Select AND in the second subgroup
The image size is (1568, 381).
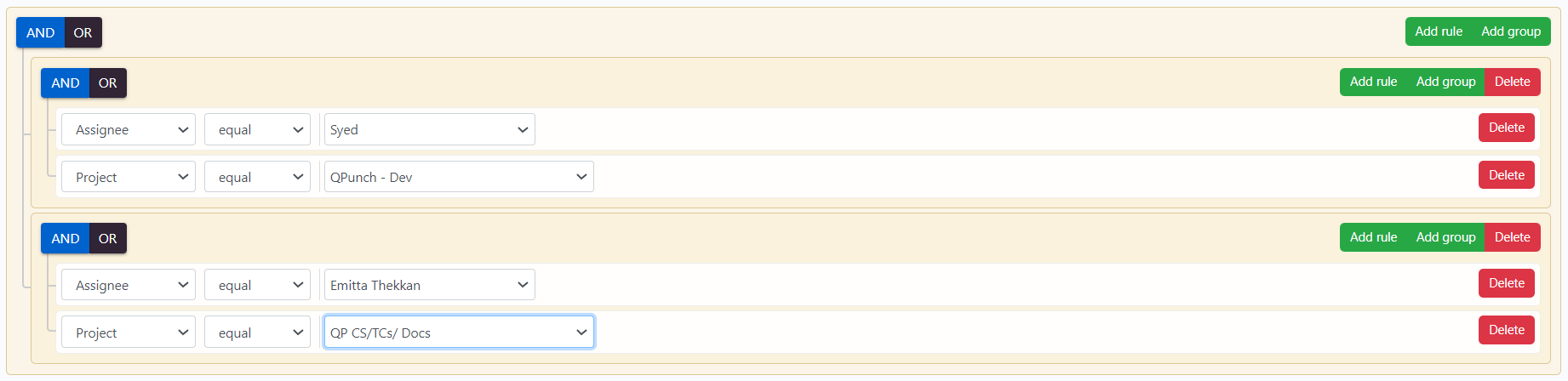point(65,239)
